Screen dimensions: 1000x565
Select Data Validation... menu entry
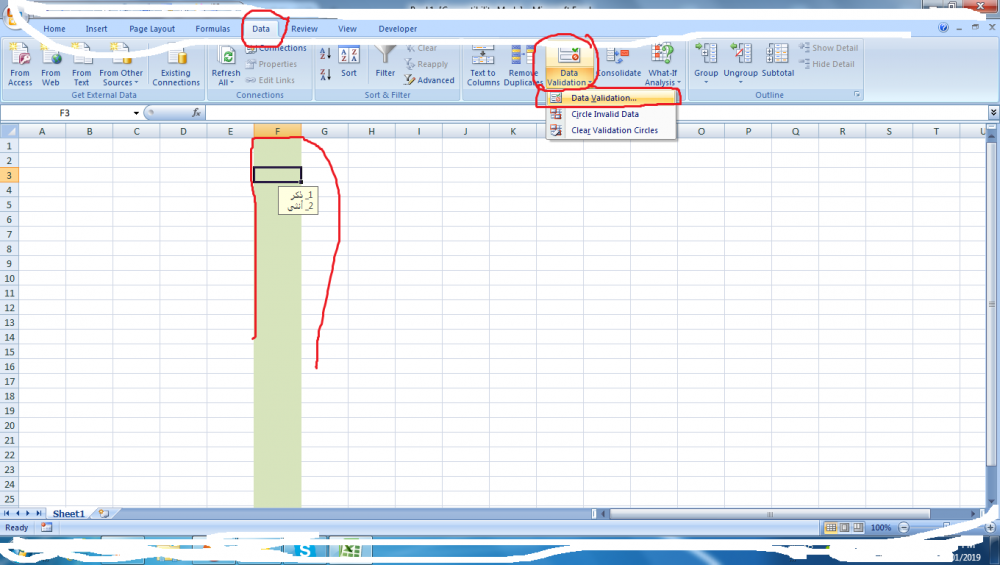[x=612, y=98]
